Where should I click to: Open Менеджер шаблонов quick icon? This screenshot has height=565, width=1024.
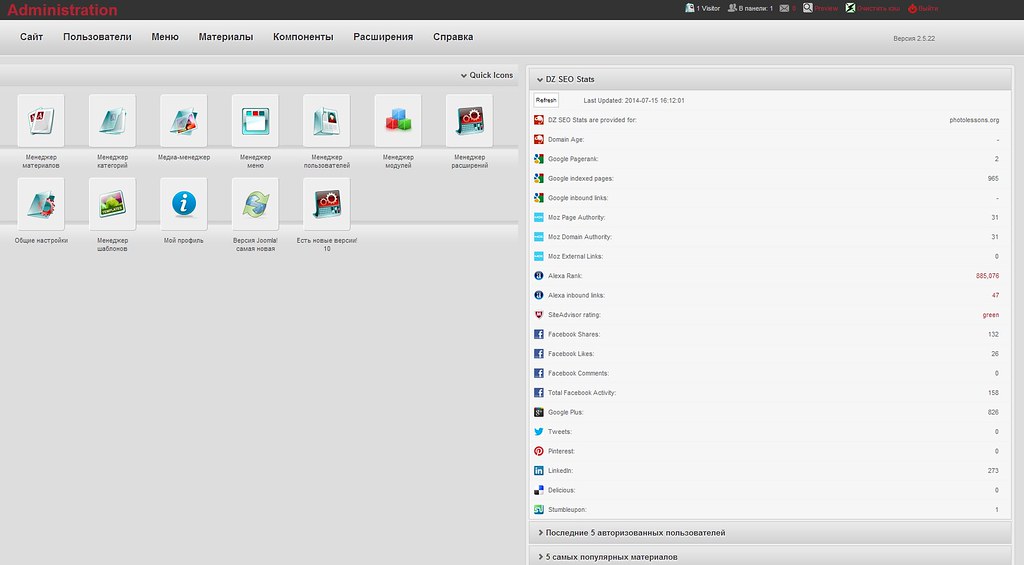pos(112,205)
